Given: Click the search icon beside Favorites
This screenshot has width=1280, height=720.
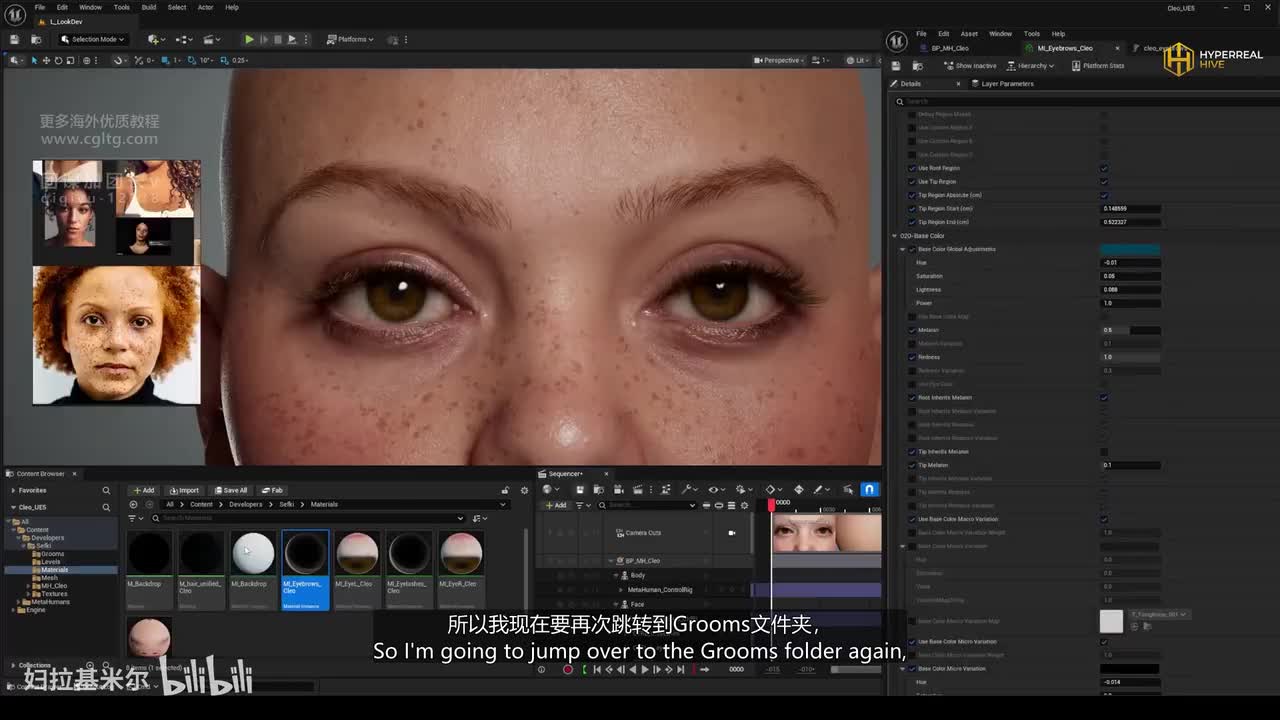Looking at the screenshot, I should (106, 490).
